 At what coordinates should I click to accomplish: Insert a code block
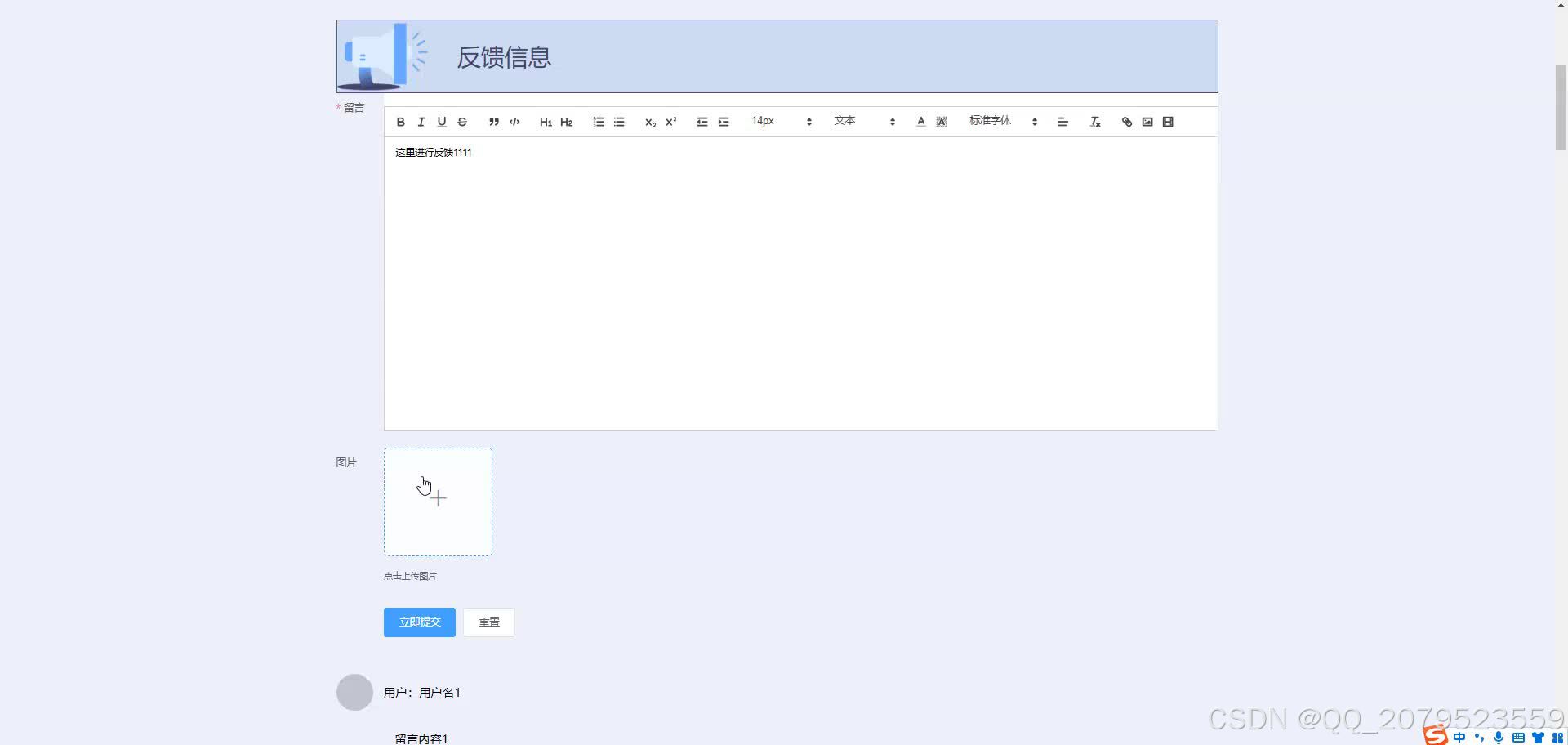[514, 121]
